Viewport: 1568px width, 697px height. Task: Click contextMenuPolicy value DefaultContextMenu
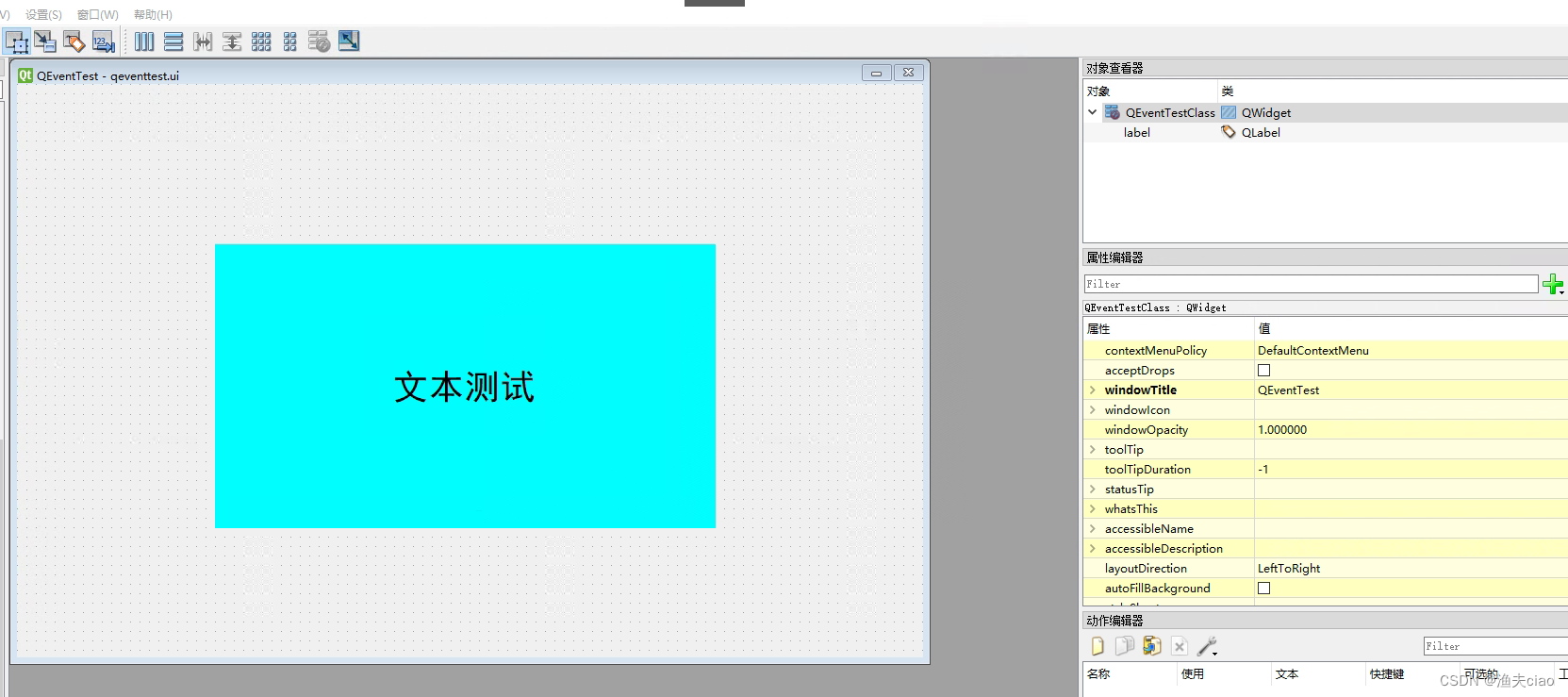tap(1313, 351)
